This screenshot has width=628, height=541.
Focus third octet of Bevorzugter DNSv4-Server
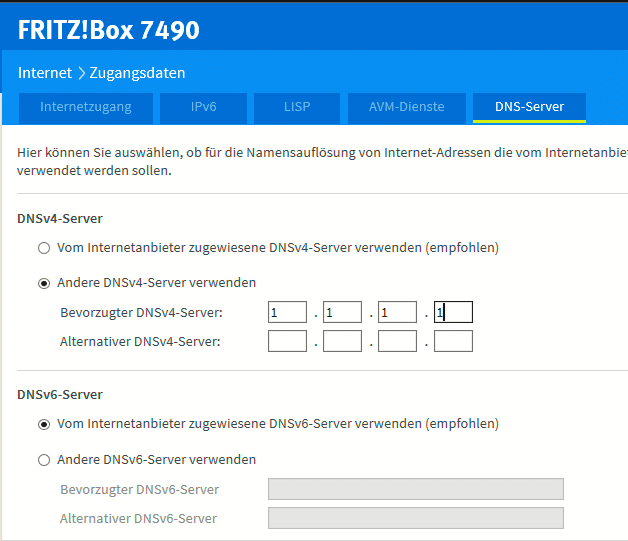397,313
